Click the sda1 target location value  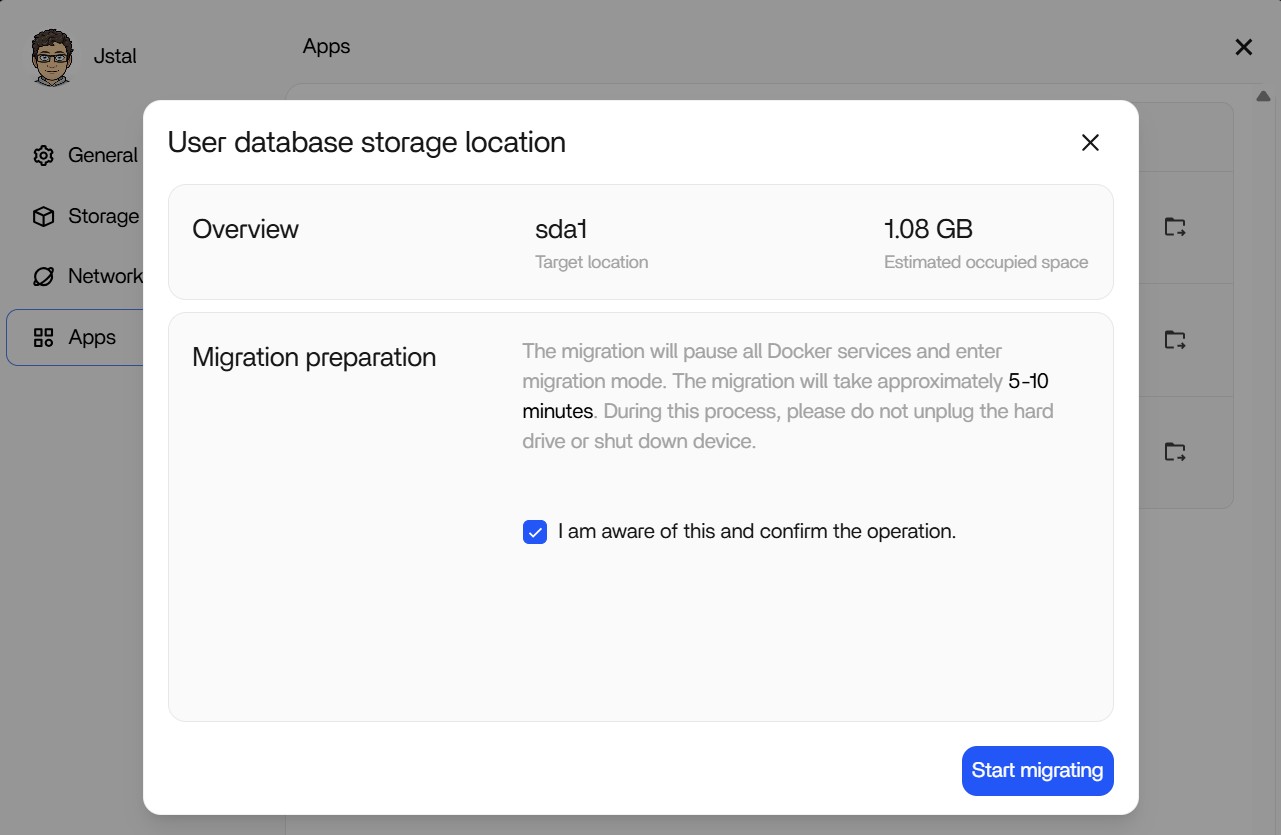[x=561, y=229]
